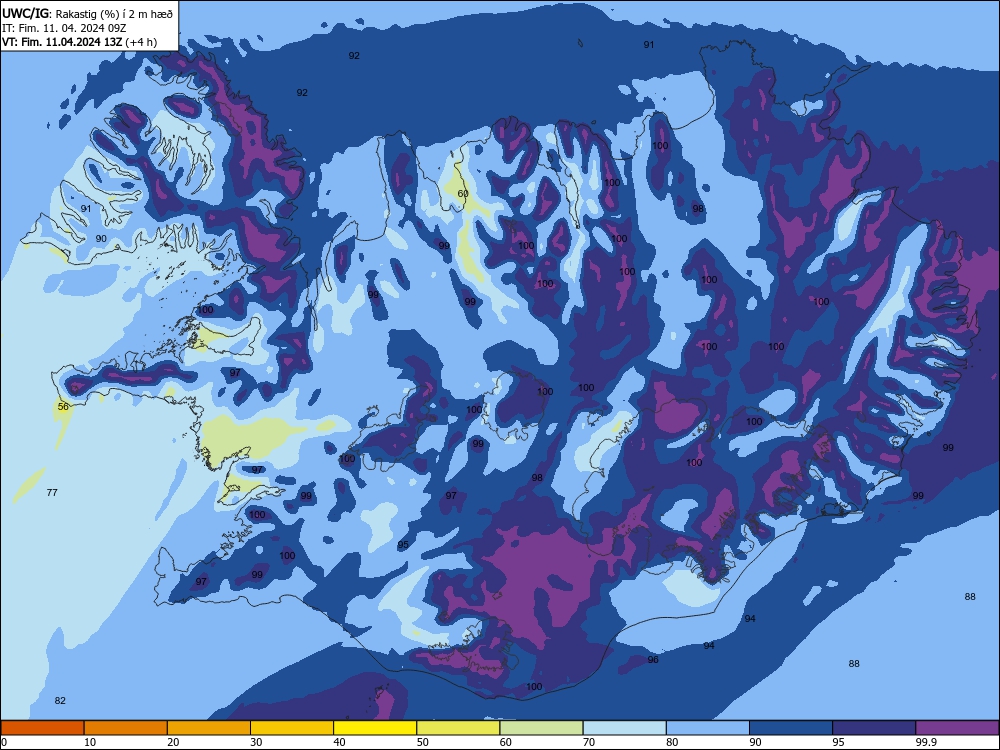
Task: Click the 'VT: Fim. 11.04.2024 13Z' line
Action: tap(62, 42)
